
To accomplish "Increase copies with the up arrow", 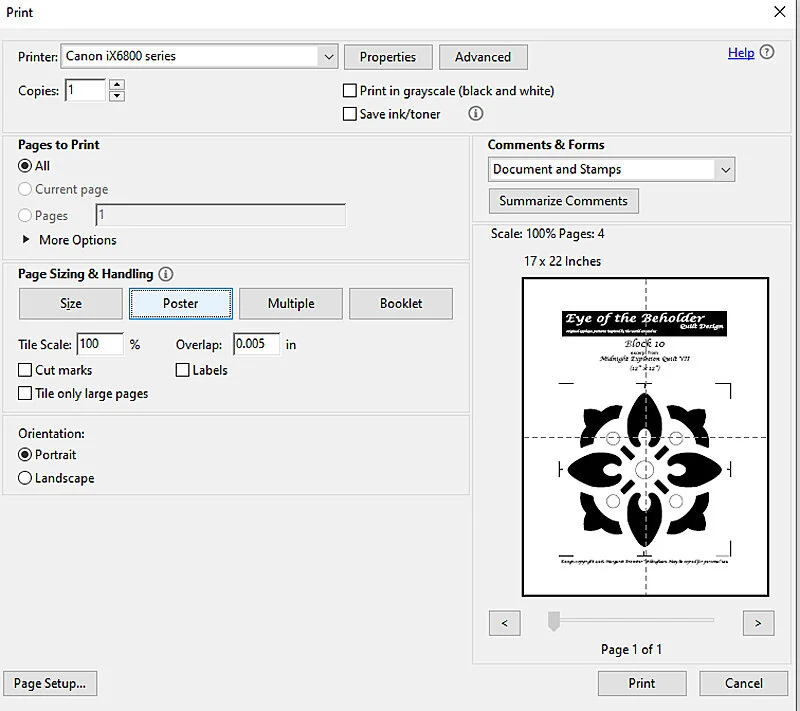I will tap(117, 85).
